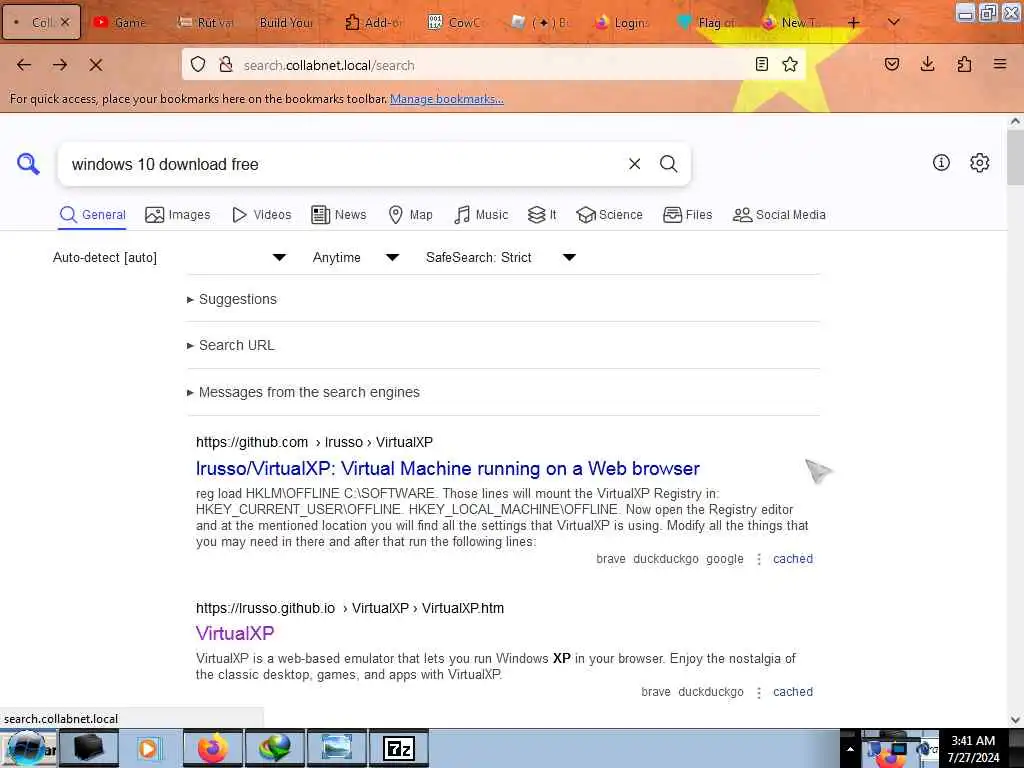The height and width of the screenshot is (768, 1024).
Task: Click the page vertical scrollbar thumb
Action: (x=1015, y=157)
